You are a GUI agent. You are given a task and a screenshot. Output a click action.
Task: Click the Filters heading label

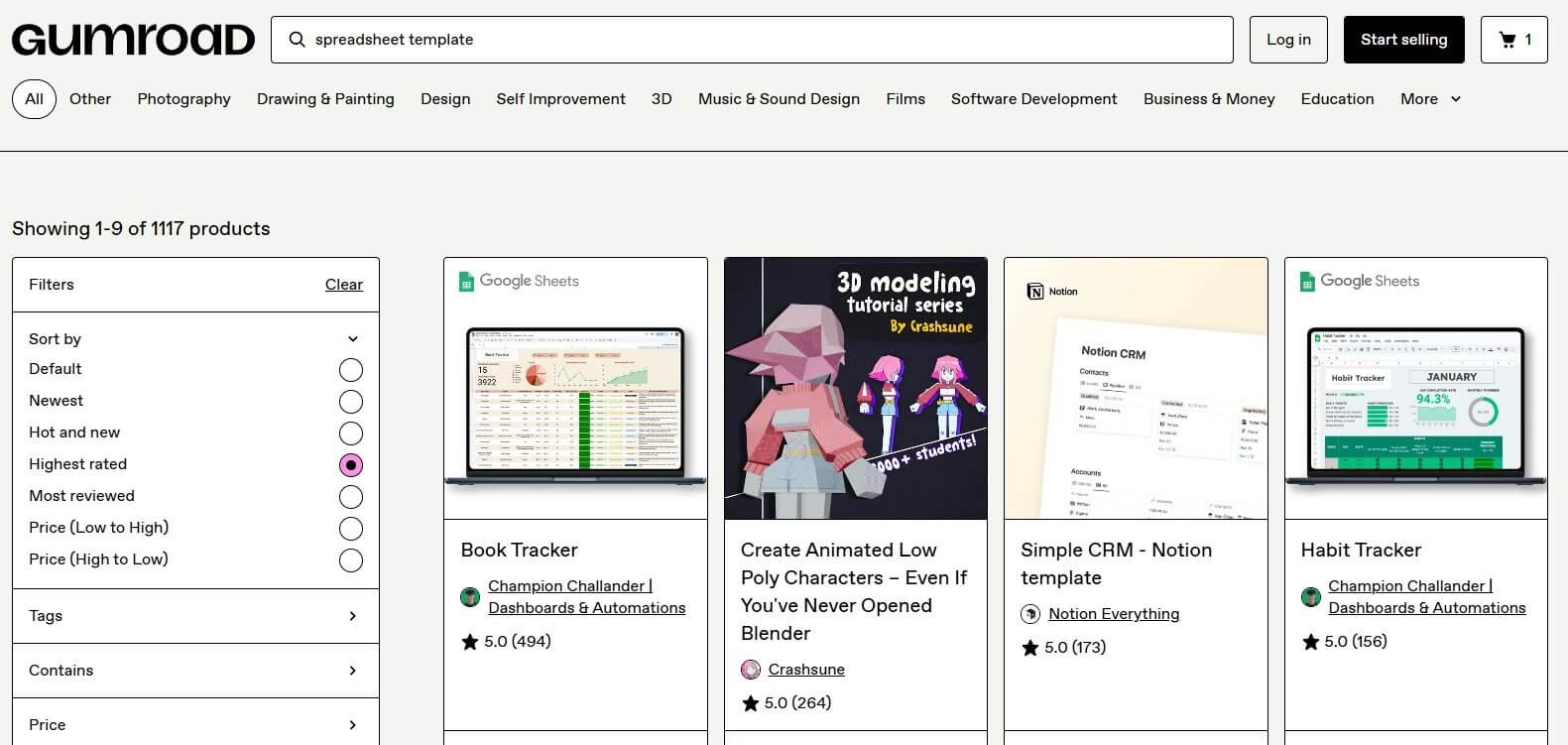coord(52,285)
